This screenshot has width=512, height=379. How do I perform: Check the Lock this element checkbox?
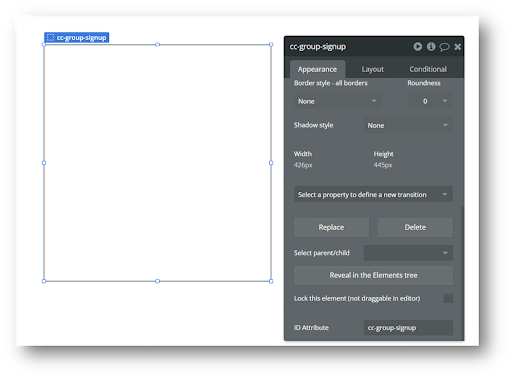tap(448, 298)
